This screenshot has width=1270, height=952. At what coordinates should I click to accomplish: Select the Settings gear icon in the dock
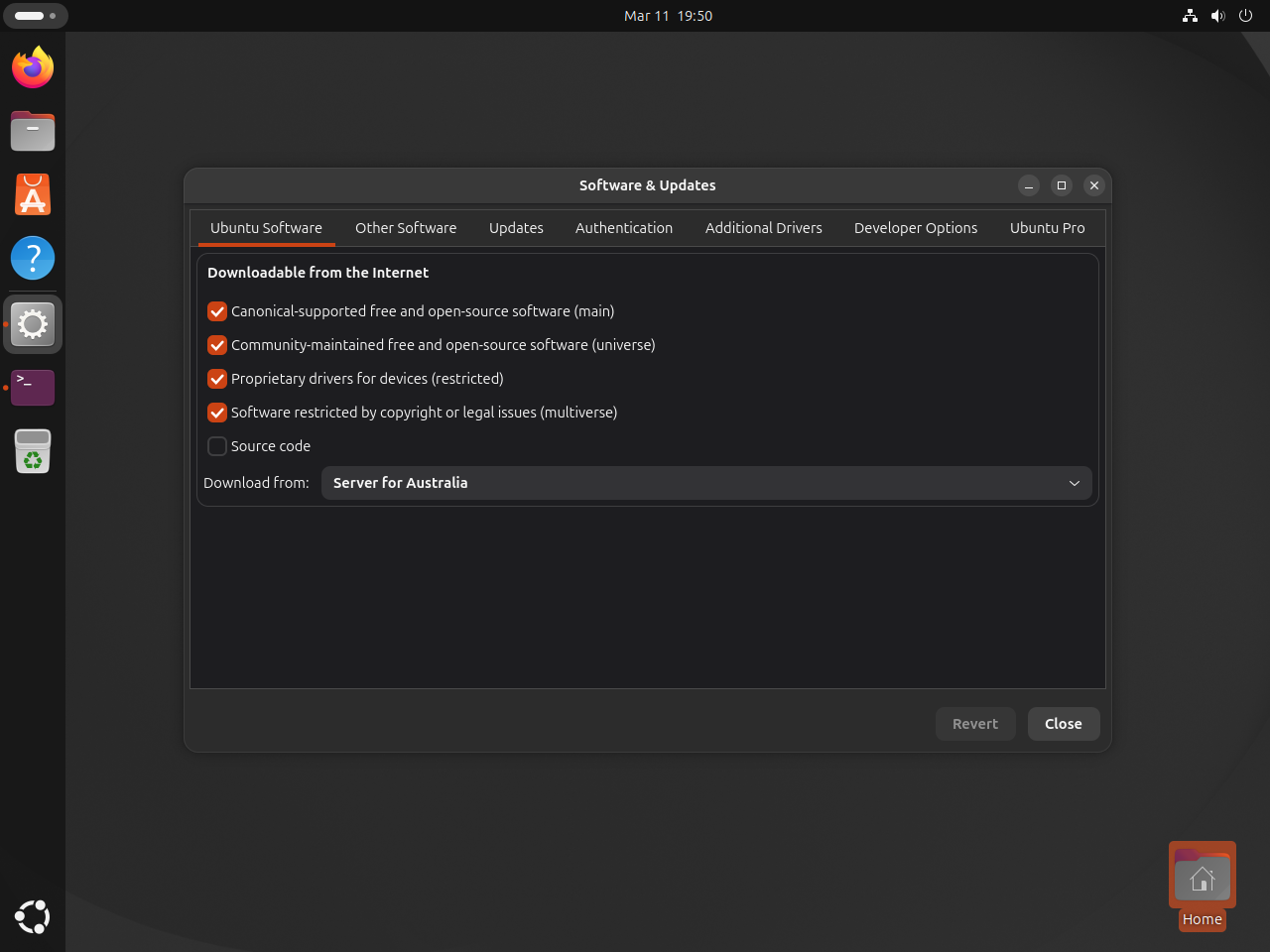32,323
